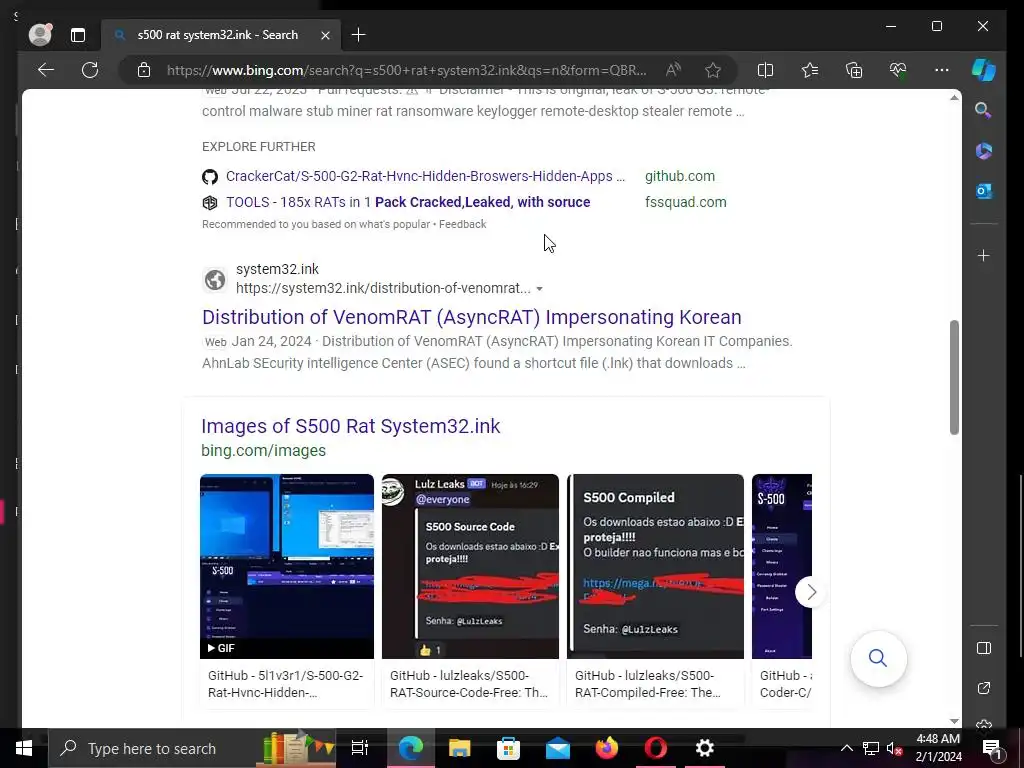This screenshot has height=768, width=1024.
Task: Open sidebar Search icon
Action: (984, 110)
